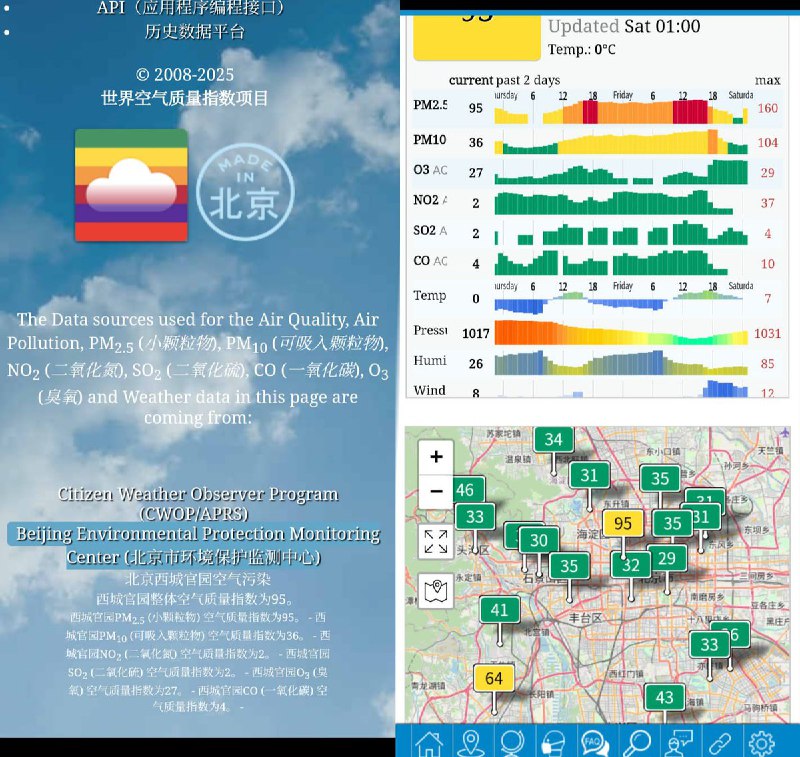800x757 pixels.
Task: Open the settings gear icon
Action: (x=762, y=742)
